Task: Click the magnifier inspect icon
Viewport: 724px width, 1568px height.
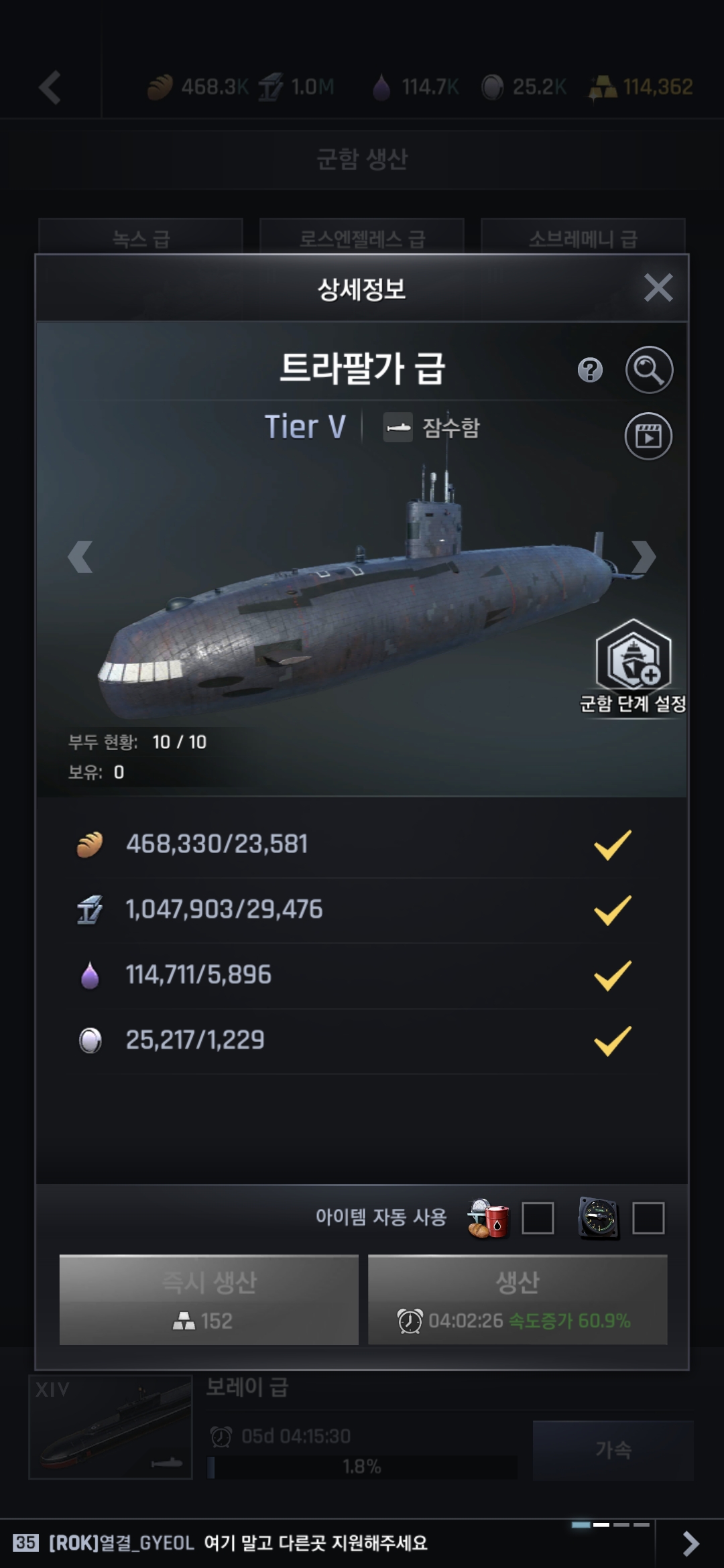Action: coord(649,370)
